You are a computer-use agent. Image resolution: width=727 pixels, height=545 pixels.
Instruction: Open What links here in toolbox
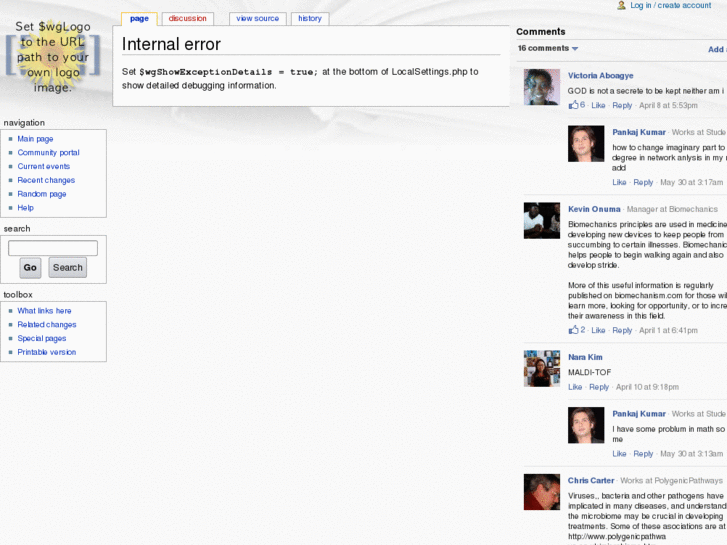(x=45, y=311)
